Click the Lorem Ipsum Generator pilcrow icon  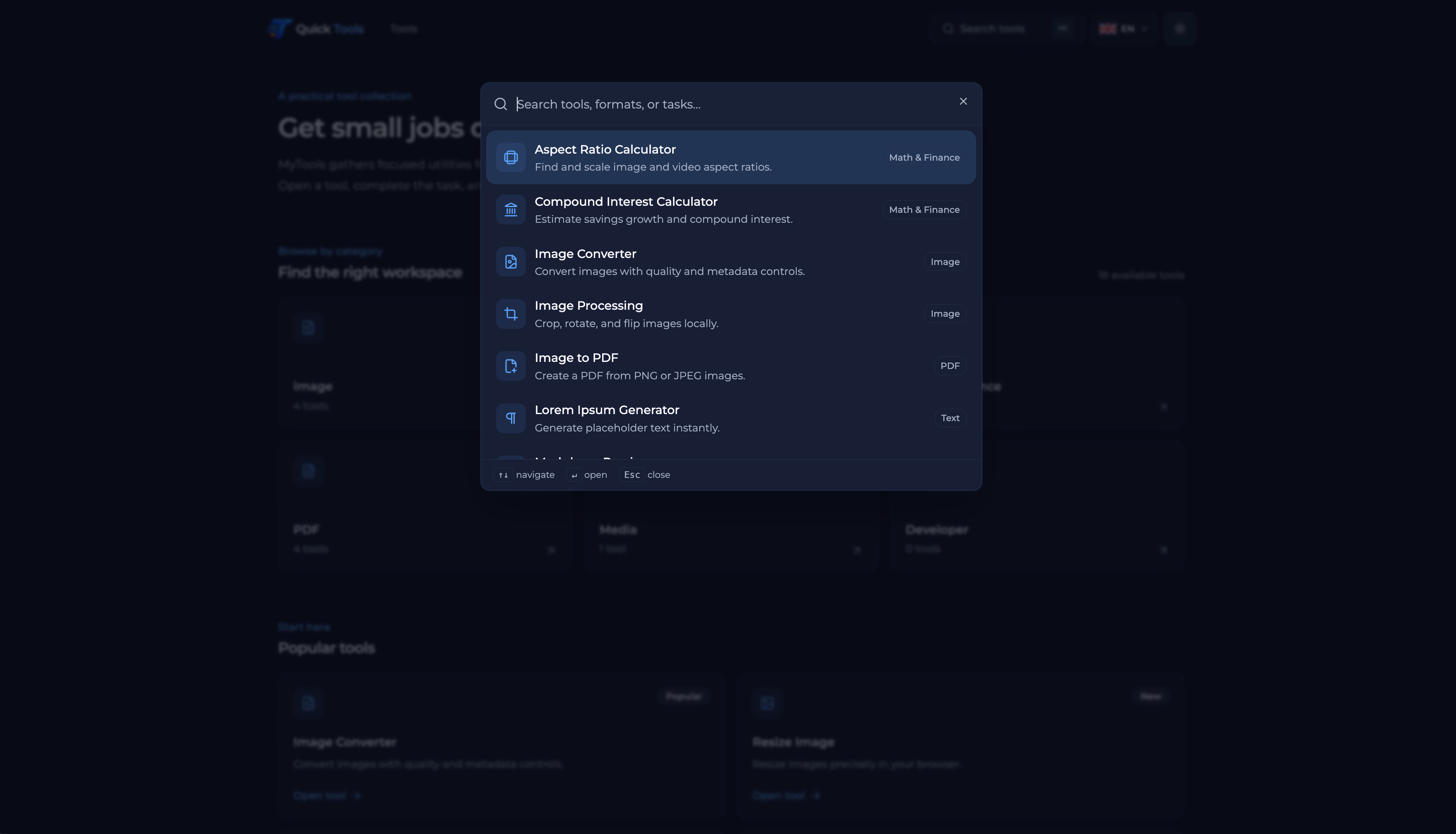pos(511,418)
